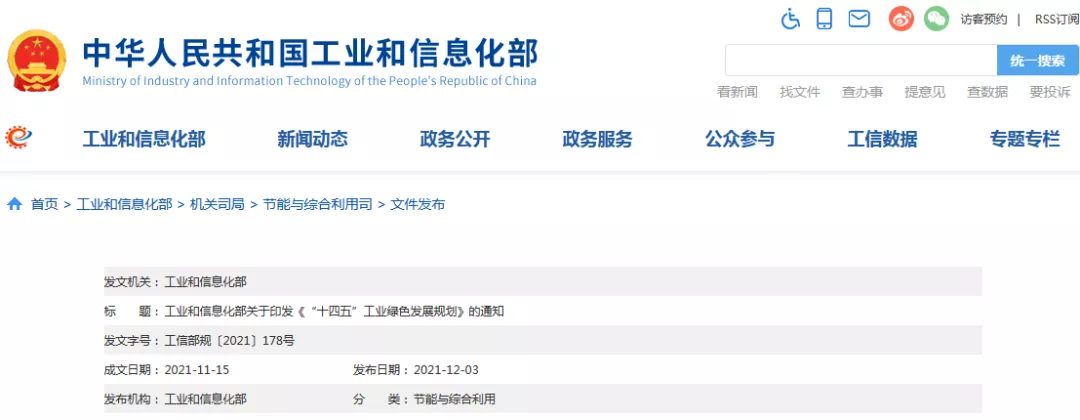This screenshot has width=1080, height=420.
Task: Click publish date 2021-12-03
Action: [446, 370]
